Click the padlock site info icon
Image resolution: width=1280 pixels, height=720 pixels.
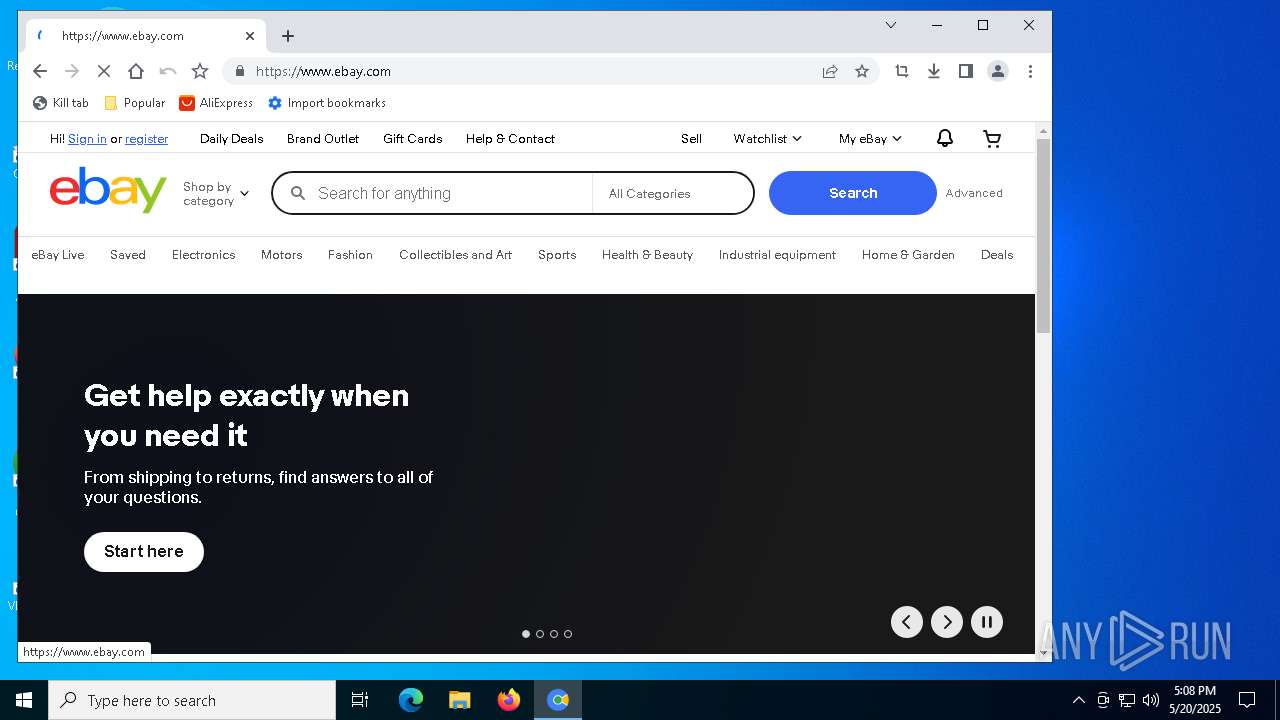coord(239,71)
